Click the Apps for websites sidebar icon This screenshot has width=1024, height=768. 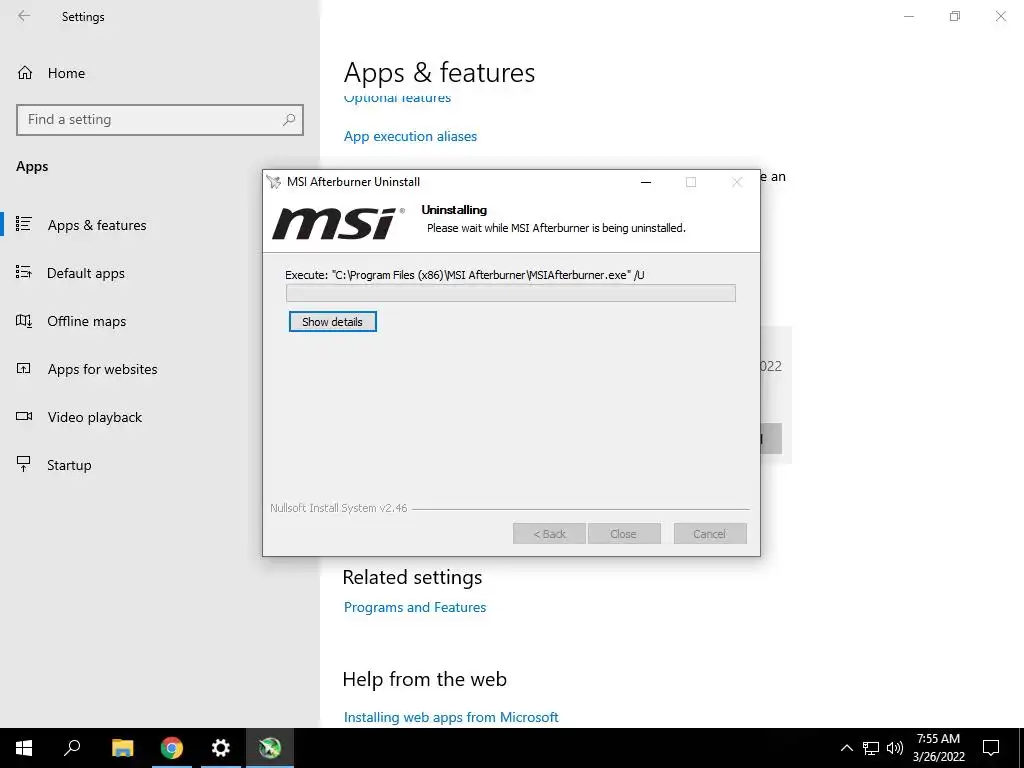tap(24, 368)
